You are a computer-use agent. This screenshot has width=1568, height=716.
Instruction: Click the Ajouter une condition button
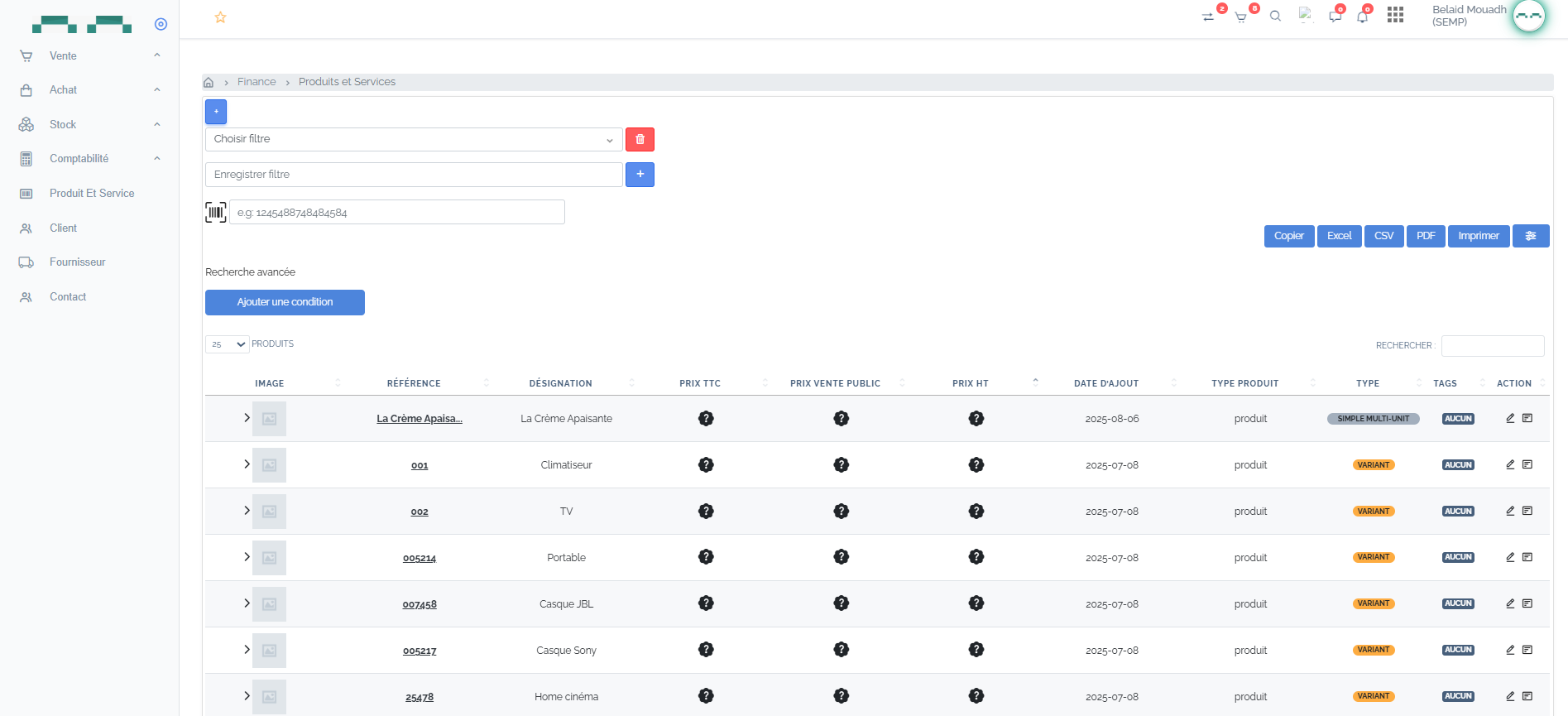click(285, 302)
